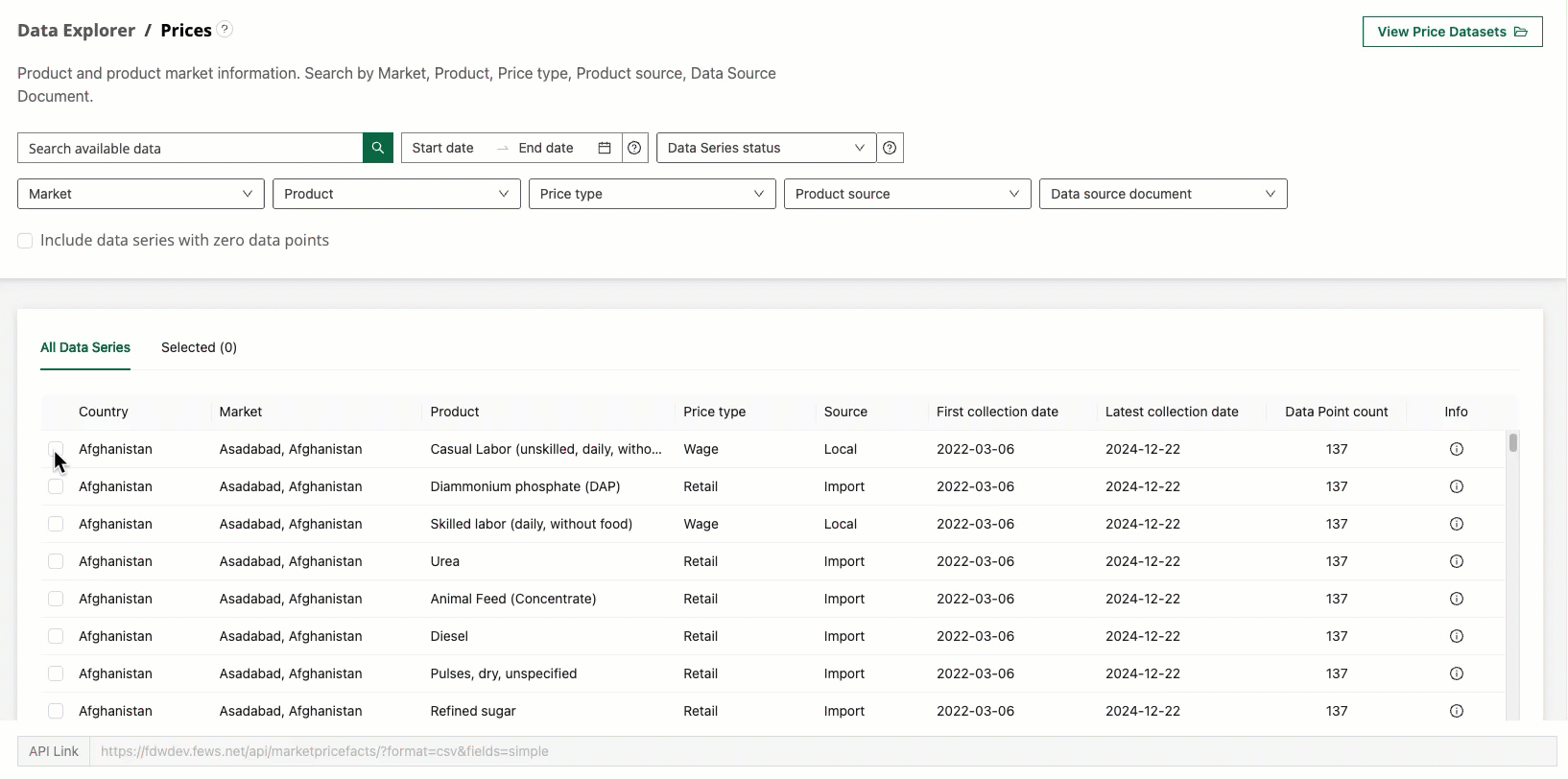The height and width of the screenshot is (779, 1568).
Task: Open the date range calendar icon
Action: click(x=605, y=148)
